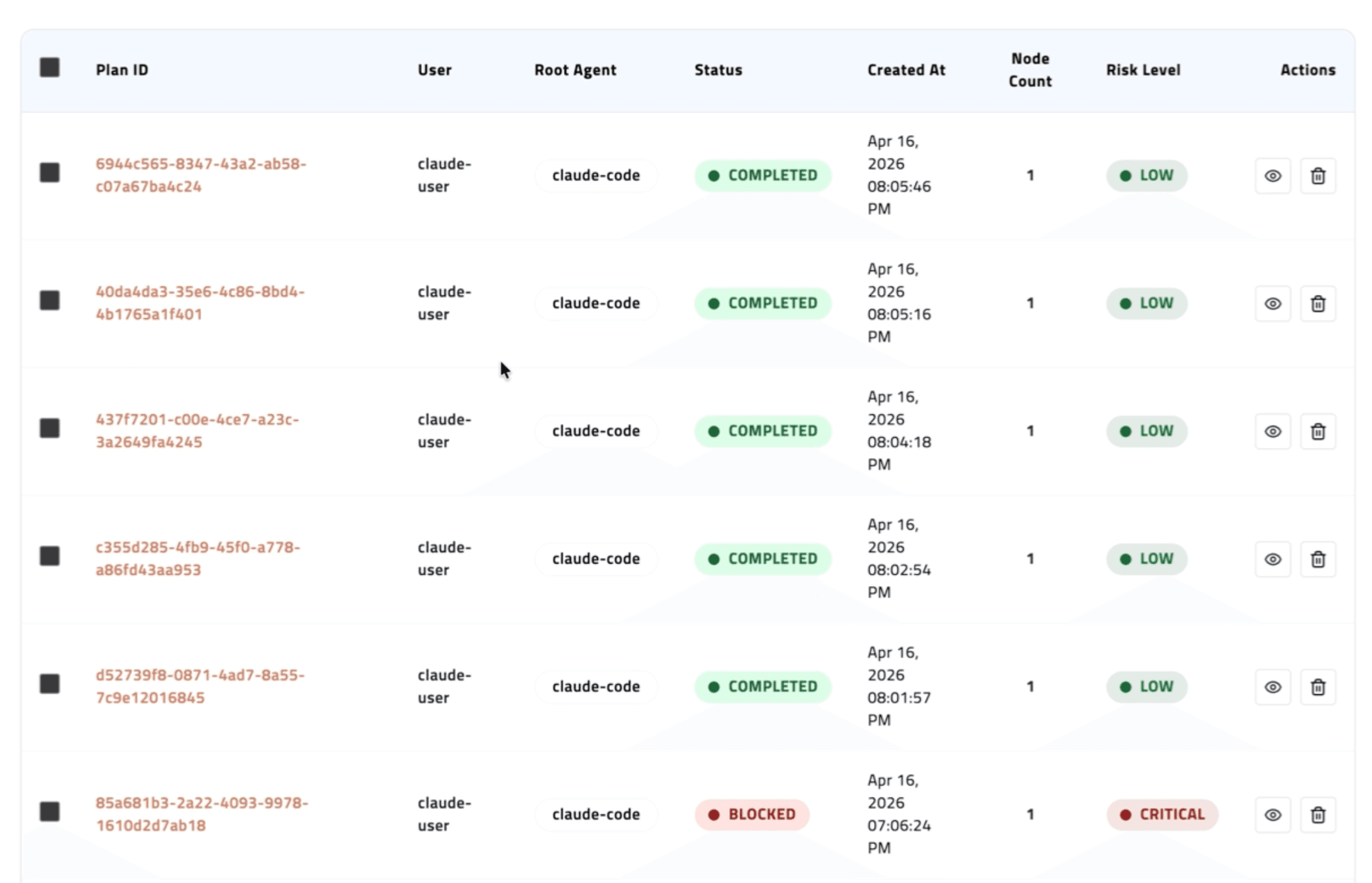The height and width of the screenshot is (883, 1372).
Task: Click eye icon for plan 40da4da3
Action: 1272,304
